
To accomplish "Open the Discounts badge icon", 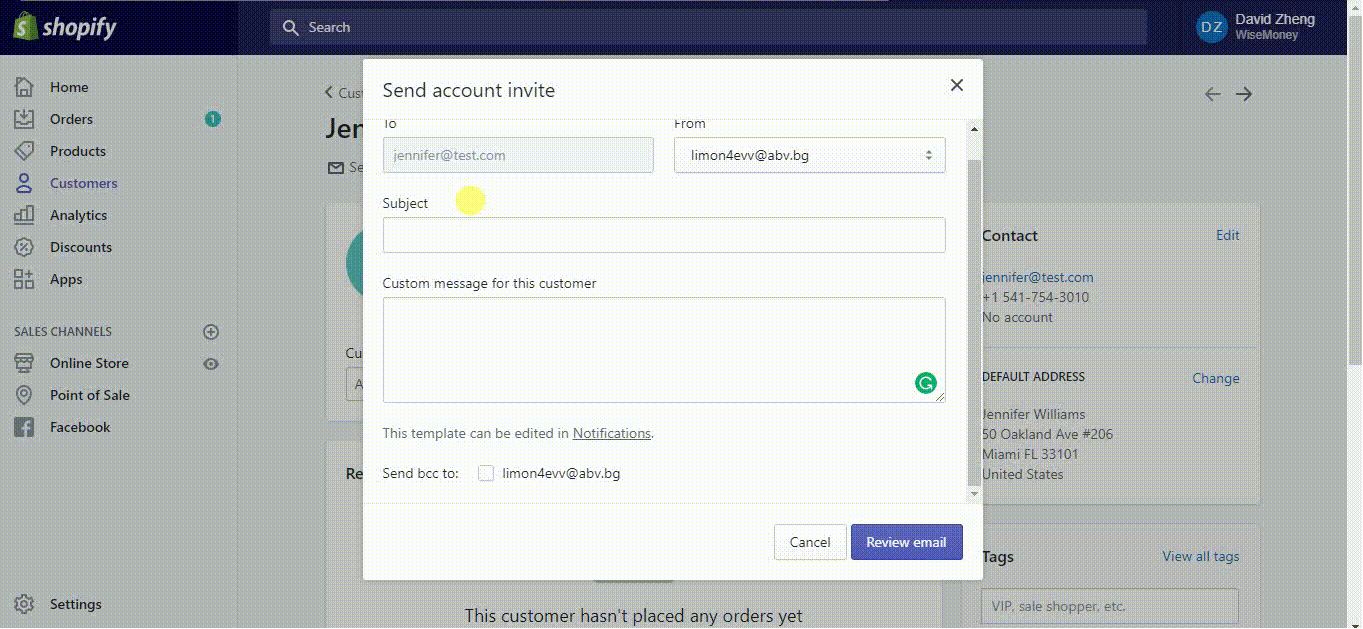I will [x=24, y=247].
